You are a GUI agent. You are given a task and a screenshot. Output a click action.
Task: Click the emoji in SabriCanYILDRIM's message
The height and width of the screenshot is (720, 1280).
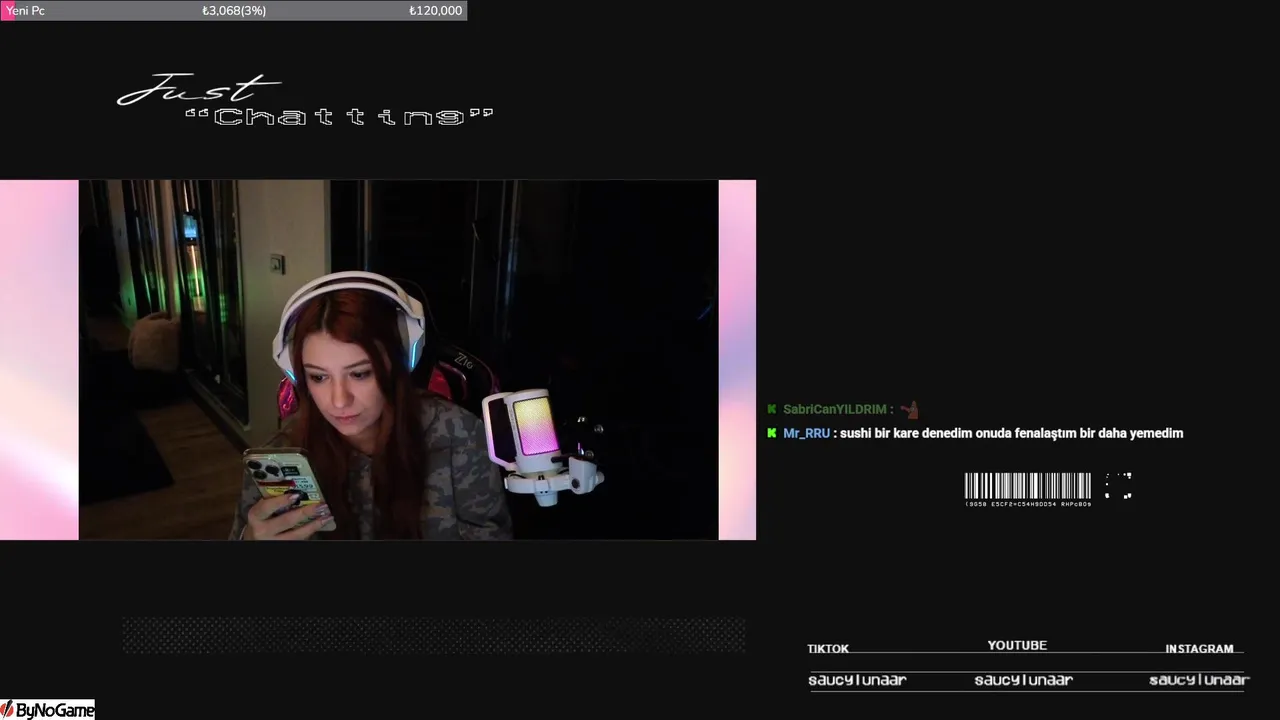coord(909,409)
